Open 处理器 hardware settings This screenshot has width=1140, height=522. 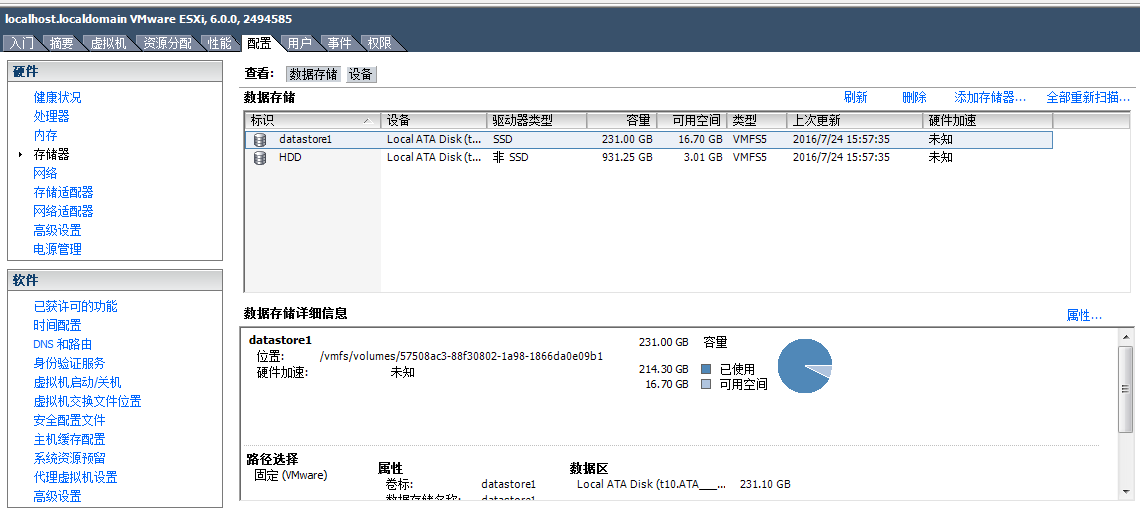click(52, 116)
